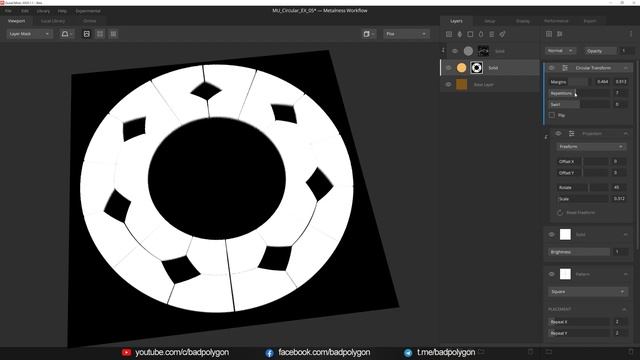Click the orange sphere material of Solid layer
The image size is (640, 360).
pos(461,68)
